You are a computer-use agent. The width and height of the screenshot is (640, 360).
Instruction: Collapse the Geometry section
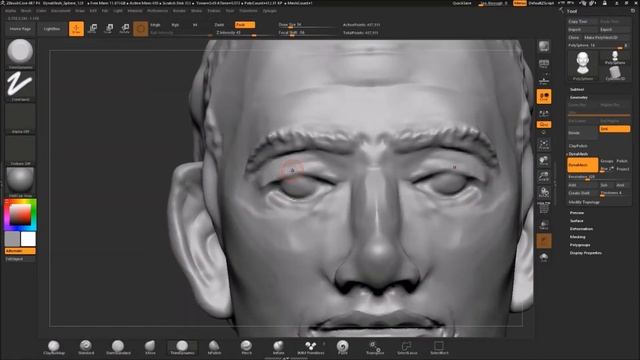click(579, 98)
